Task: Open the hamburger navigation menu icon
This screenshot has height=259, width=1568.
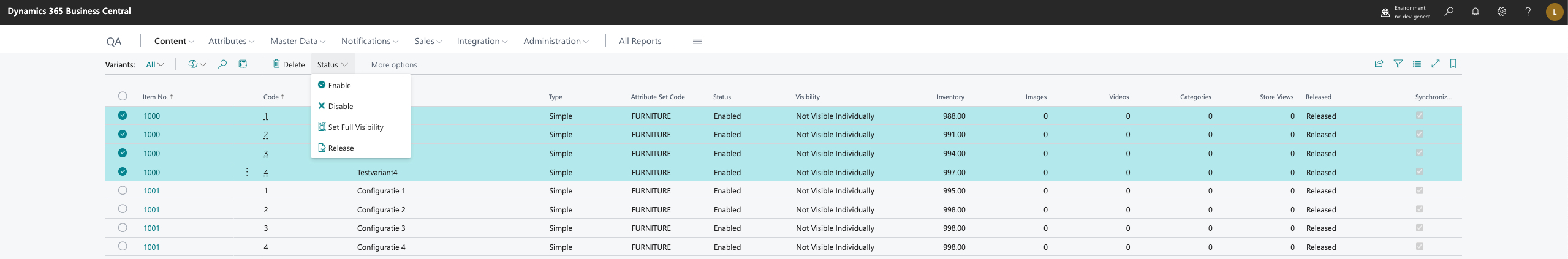Action: (697, 41)
